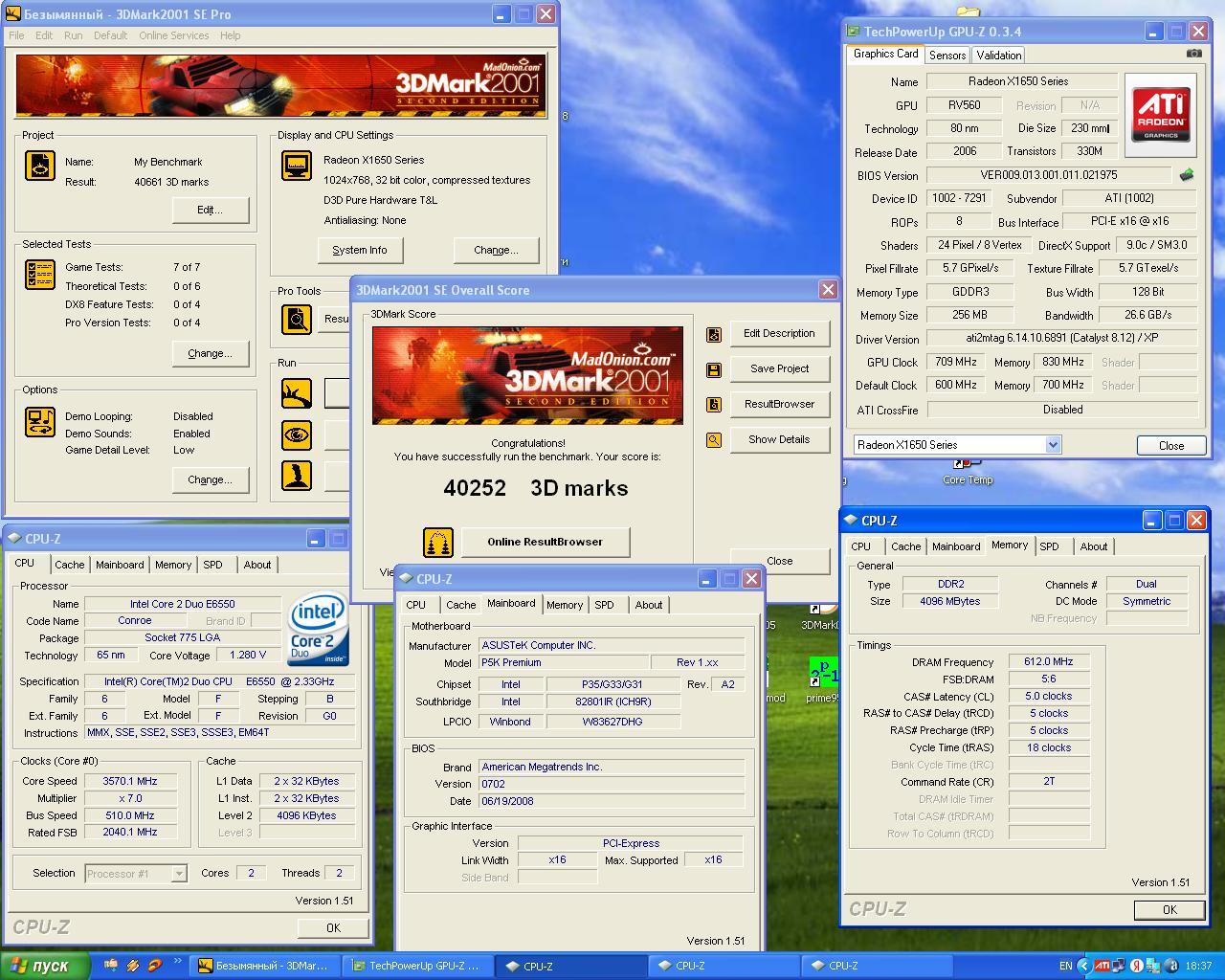Open Memory tab in CPU-Z Mainboard window
The image size is (1225, 980).
click(x=565, y=605)
